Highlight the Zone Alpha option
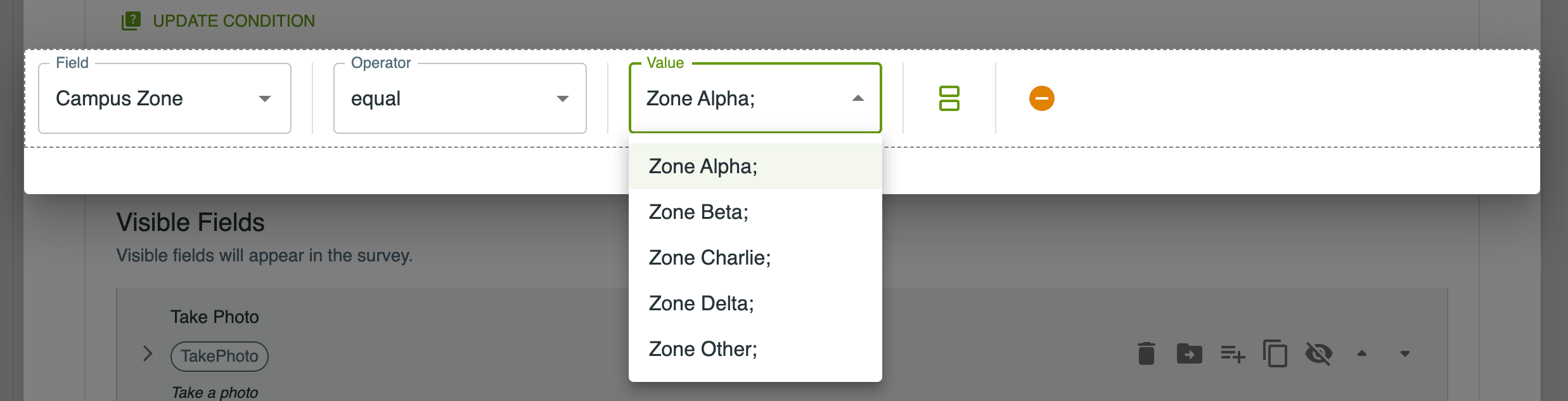 tap(702, 166)
